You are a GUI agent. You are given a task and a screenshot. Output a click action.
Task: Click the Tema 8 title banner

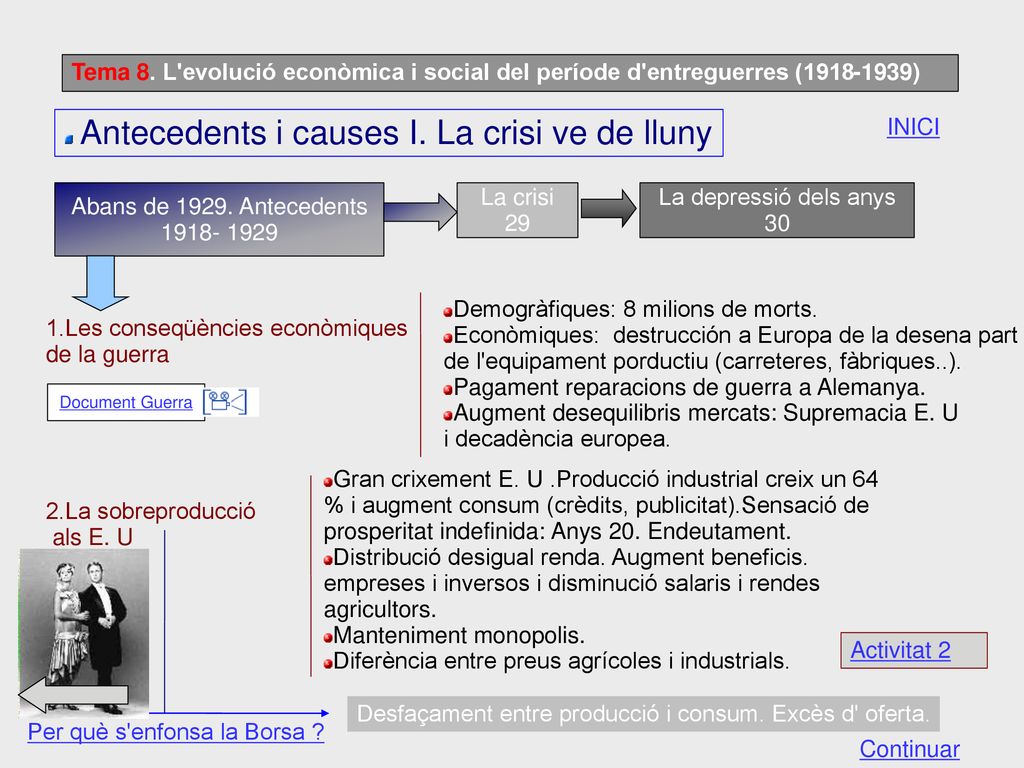pos(510,72)
